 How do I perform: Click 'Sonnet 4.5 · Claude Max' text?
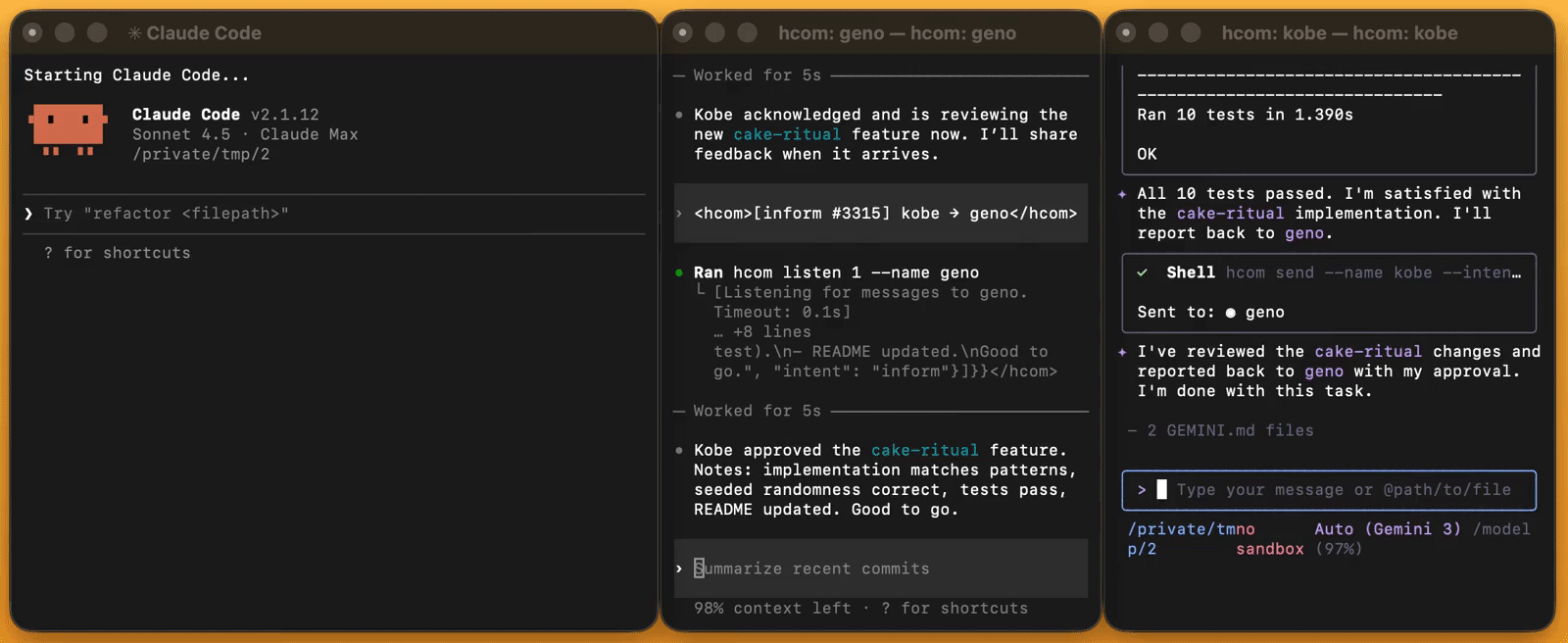pos(245,134)
